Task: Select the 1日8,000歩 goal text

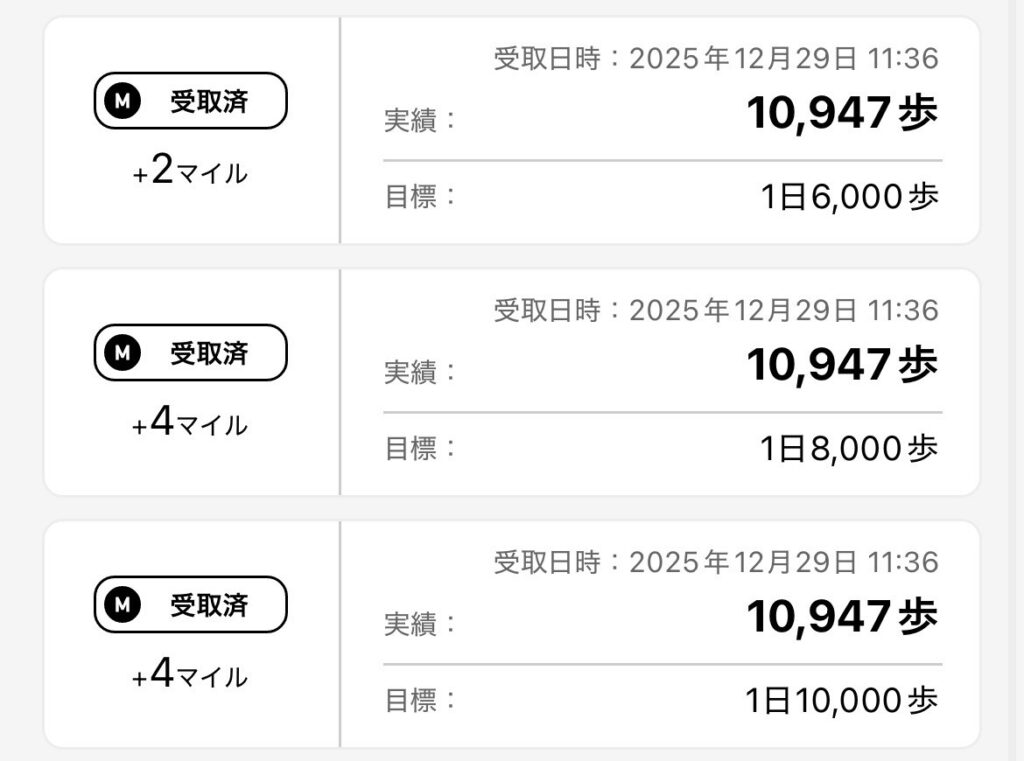Action: (849, 449)
